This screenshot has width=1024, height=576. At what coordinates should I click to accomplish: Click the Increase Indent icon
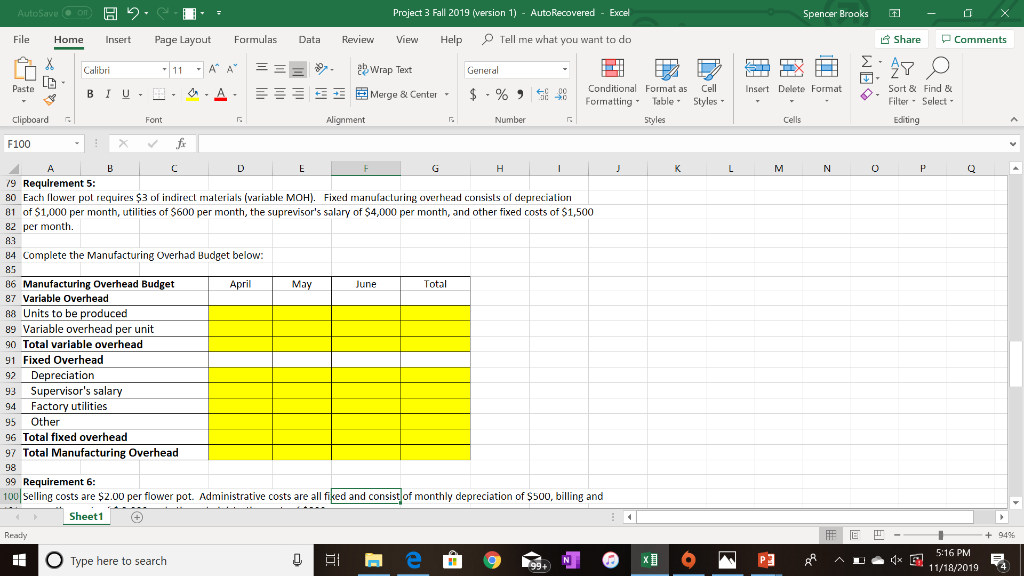[339, 94]
